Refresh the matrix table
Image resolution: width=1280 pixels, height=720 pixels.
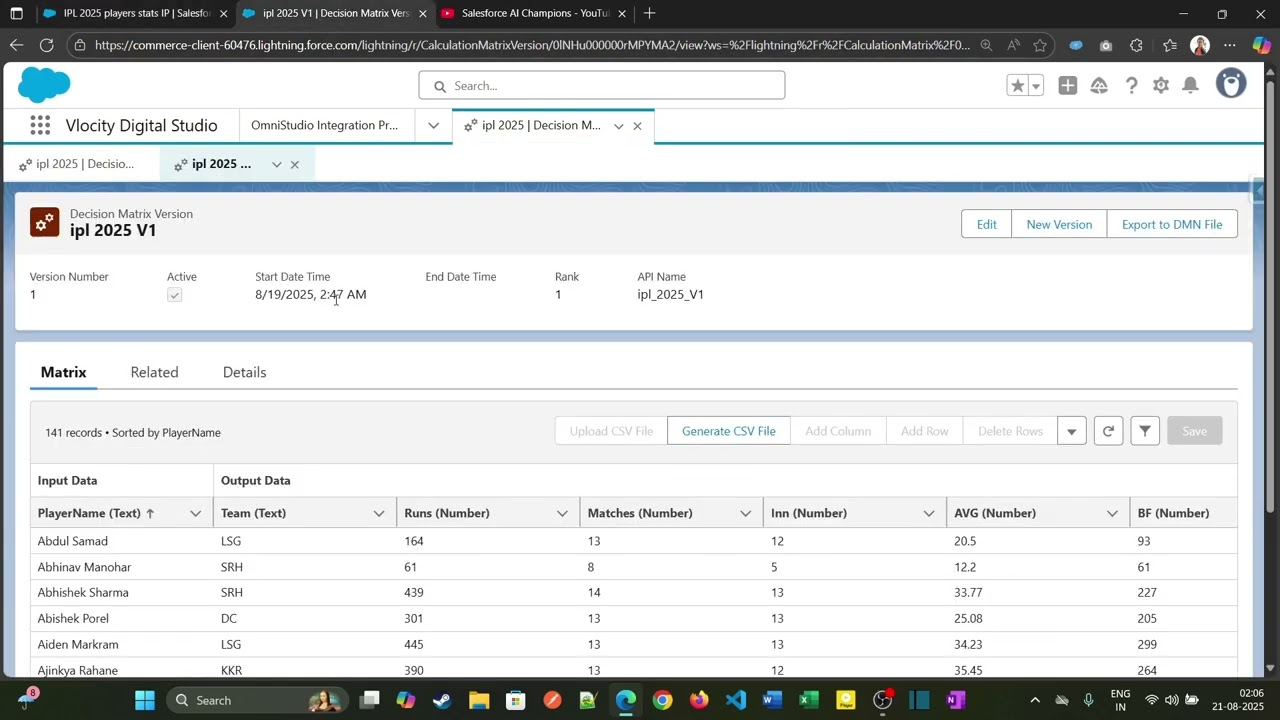pos(1108,431)
